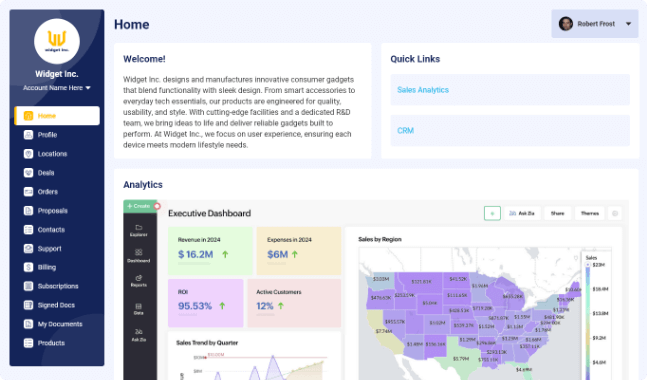Open Explorer in the analytics side panel
Viewport: 647px width, 380px height.
coord(139,231)
